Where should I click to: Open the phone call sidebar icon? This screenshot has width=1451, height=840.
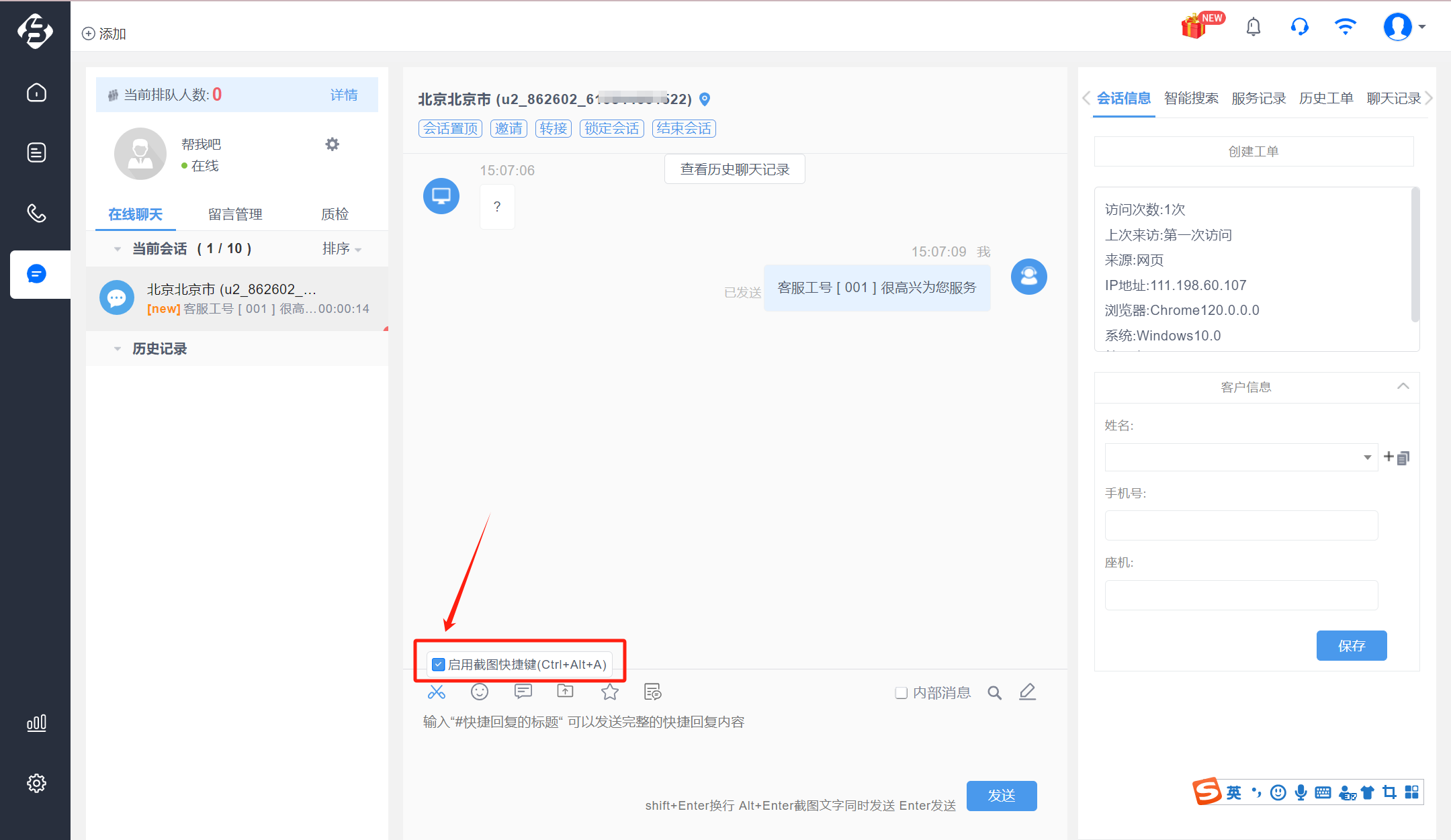pyautogui.click(x=36, y=213)
